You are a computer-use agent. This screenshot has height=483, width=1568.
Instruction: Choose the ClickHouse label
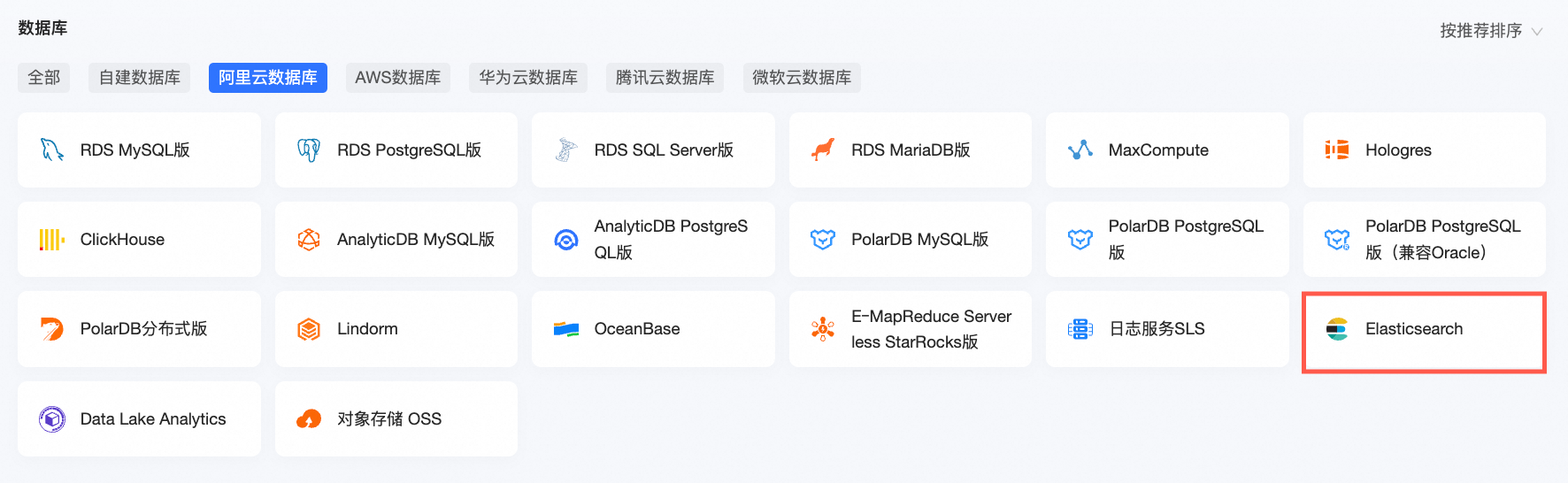[x=122, y=240]
